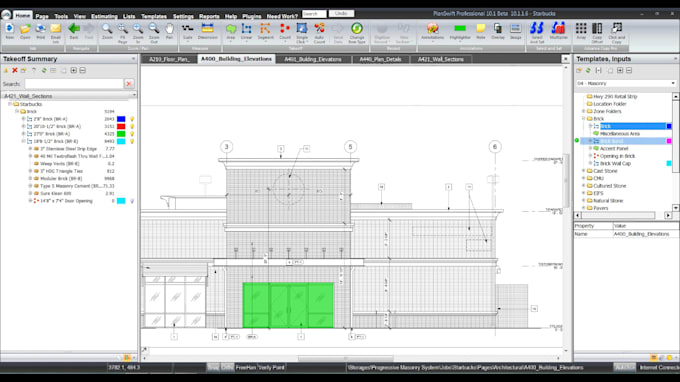Toggle visibility bulb for 2'8" Brick (BR-A)
Screen dimensions: 680x382
point(132,119)
